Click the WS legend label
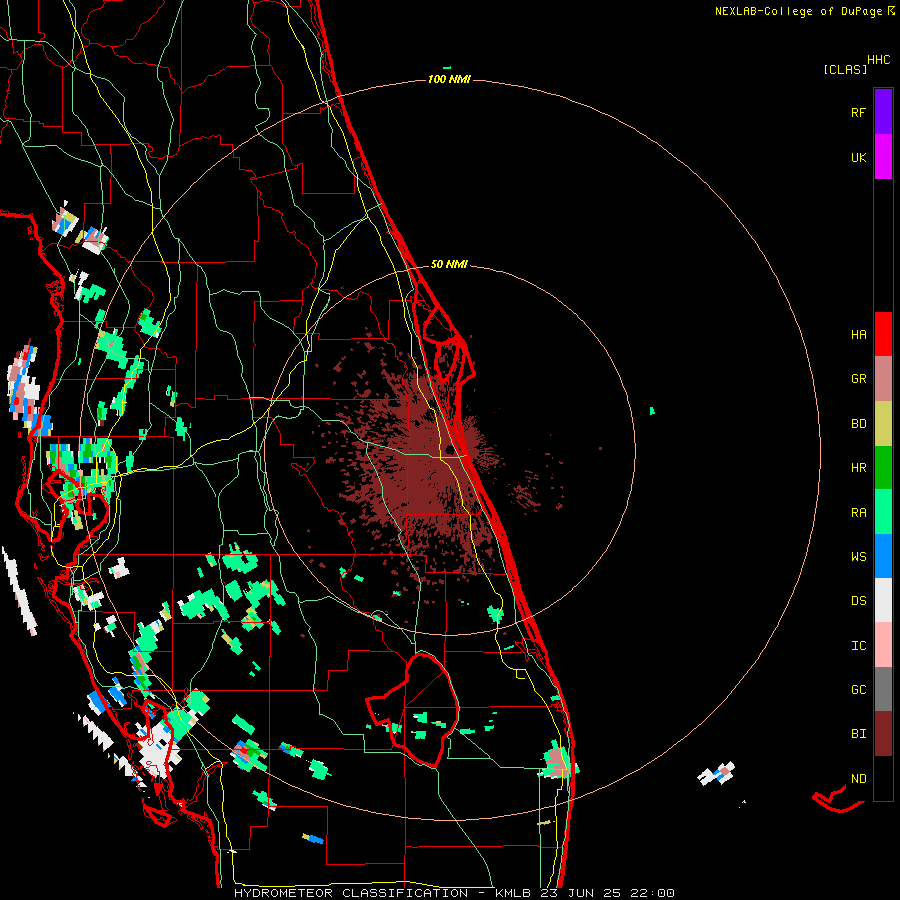This screenshot has width=900, height=900. (x=858, y=557)
